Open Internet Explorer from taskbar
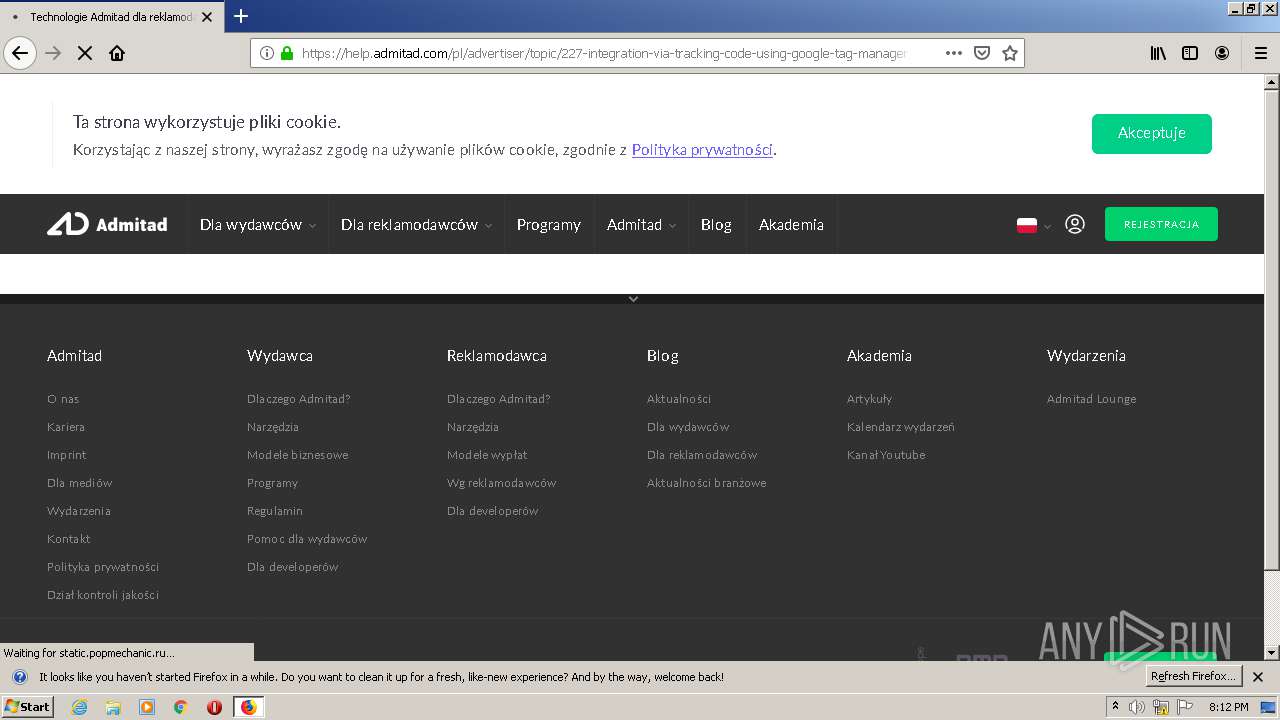Screen dimensions: 1280x720 (x=79, y=707)
